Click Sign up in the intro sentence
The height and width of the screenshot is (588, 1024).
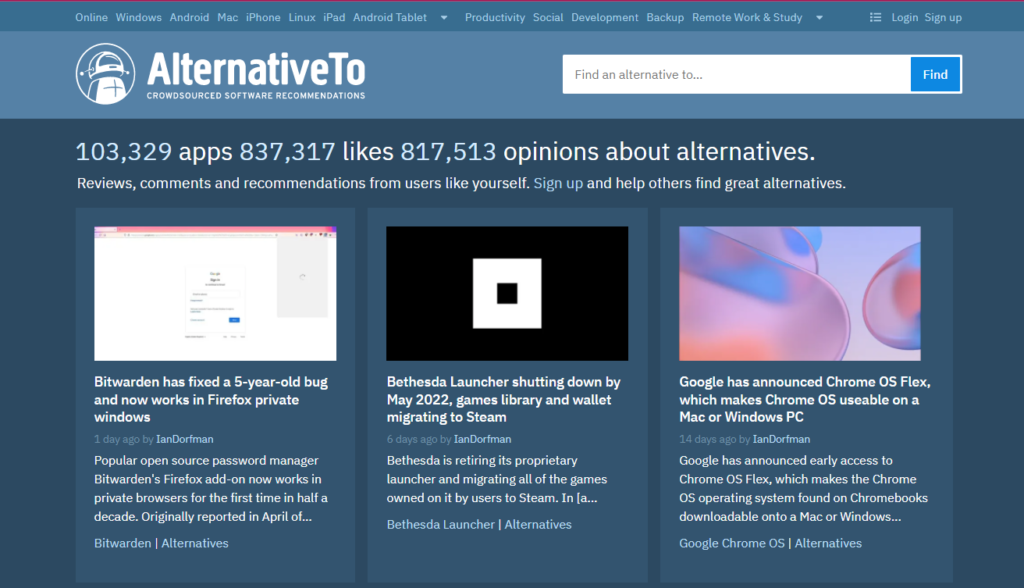[x=557, y=183]
